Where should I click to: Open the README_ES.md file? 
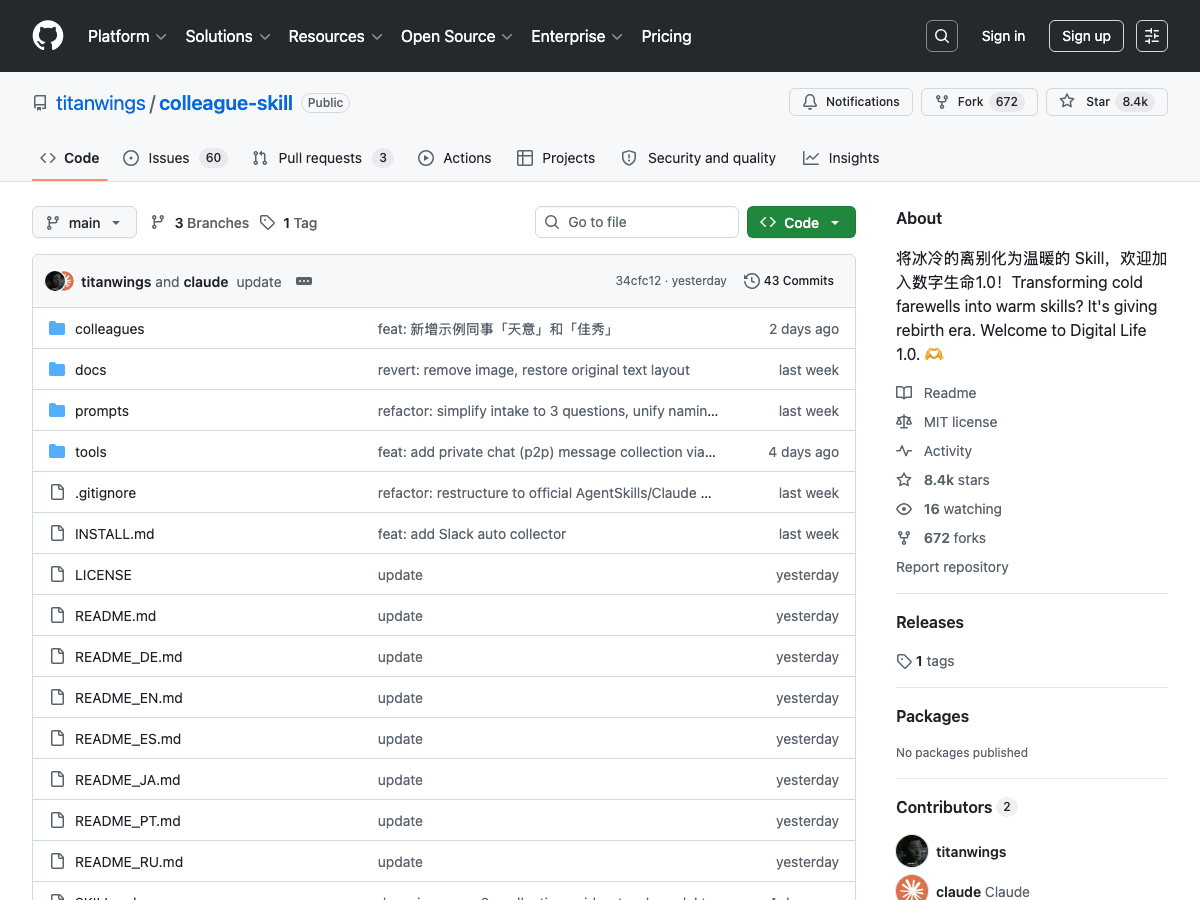click(x=128, y=739)
